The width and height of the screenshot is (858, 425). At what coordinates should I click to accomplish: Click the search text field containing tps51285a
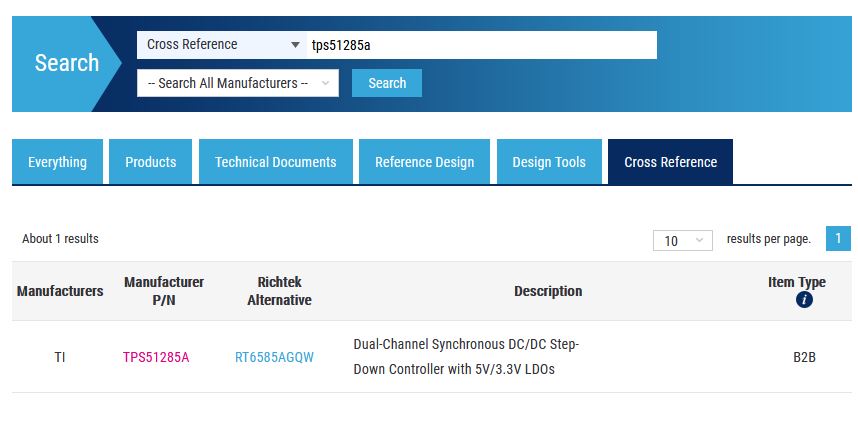pyautogui.click(x=481, y=45)
